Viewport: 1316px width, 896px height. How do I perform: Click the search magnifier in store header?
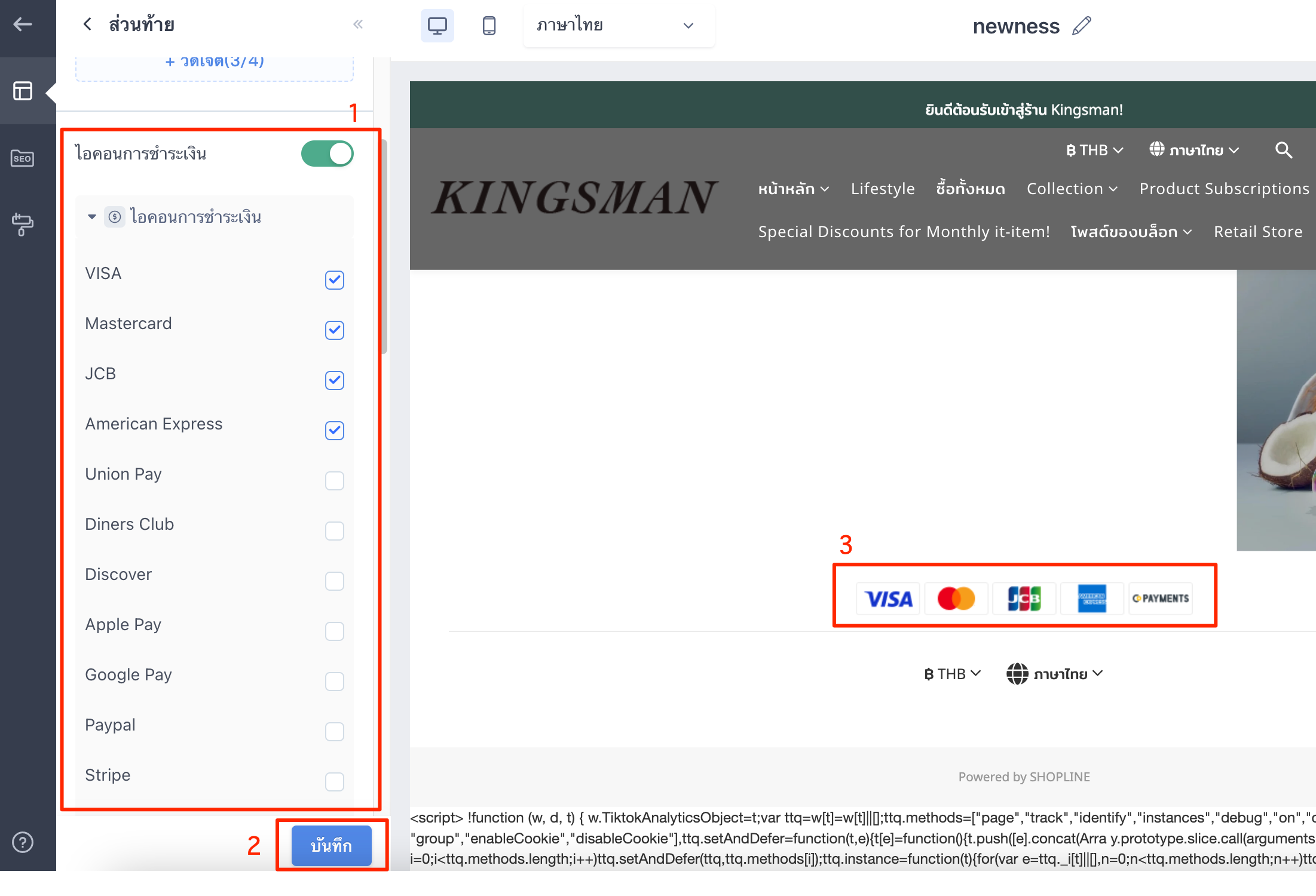1283,150
